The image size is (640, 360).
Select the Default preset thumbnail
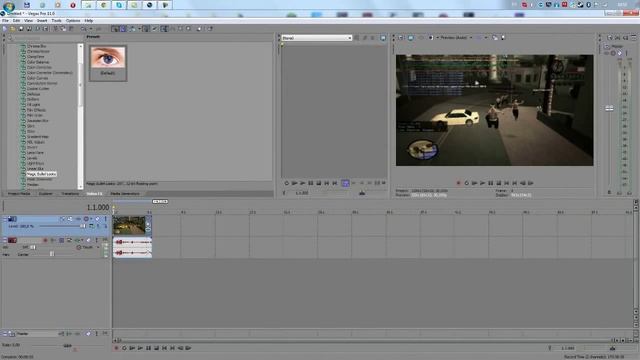[108, 62]
